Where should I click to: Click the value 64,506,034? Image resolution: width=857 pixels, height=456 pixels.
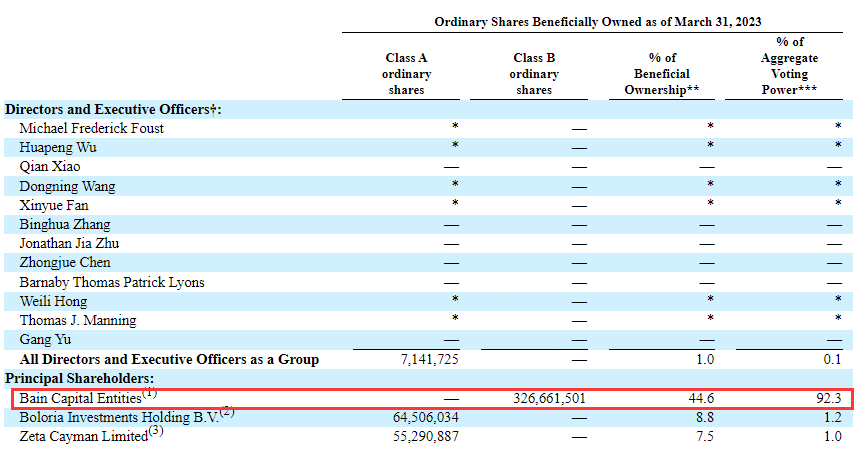click(x=426, y=418)
